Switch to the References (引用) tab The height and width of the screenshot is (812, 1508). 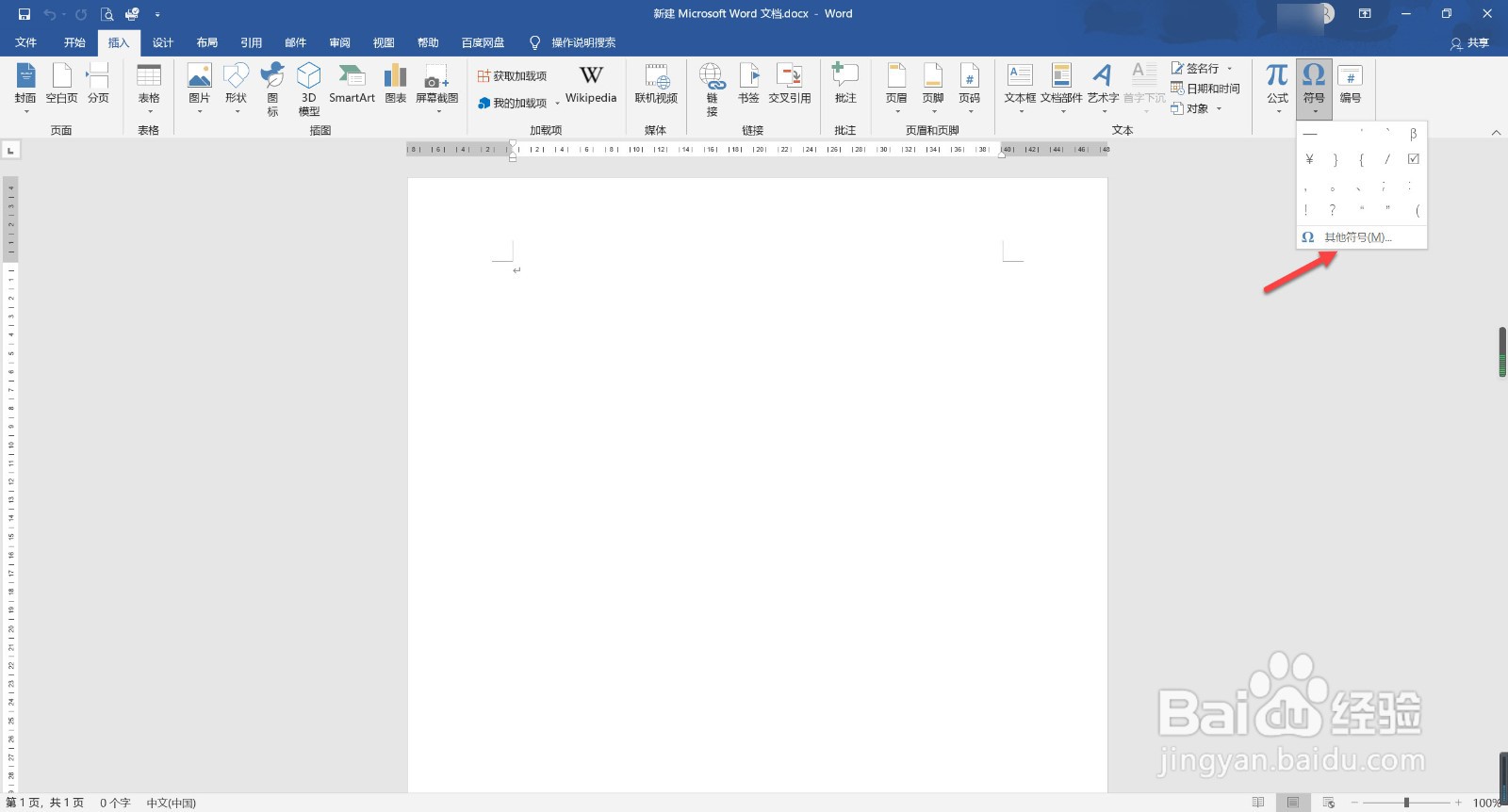click(252, 42)
